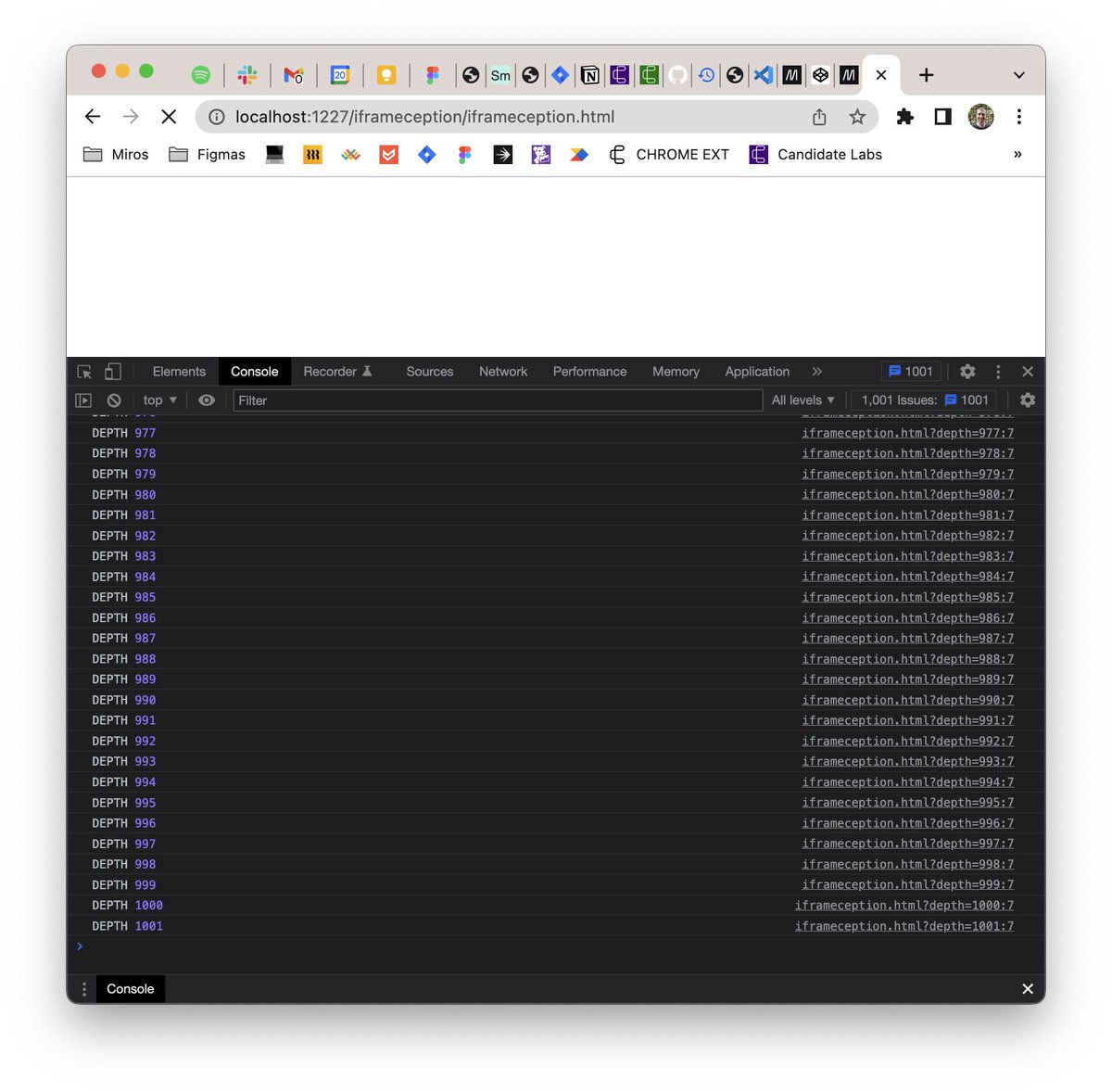Viewport: 1112px width, 1092px height.
Task: Open console settings gear
Action: [1028, 400]
